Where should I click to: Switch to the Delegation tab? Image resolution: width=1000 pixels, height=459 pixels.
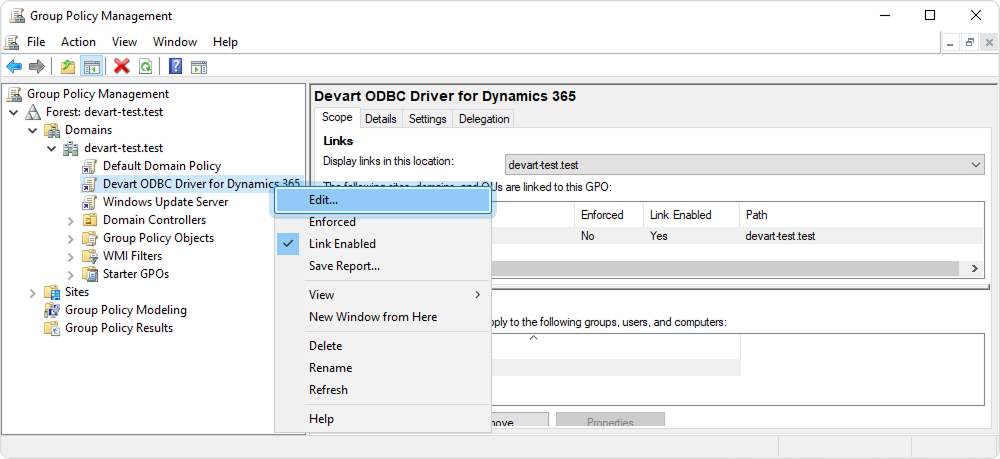[x=484, y=119]
